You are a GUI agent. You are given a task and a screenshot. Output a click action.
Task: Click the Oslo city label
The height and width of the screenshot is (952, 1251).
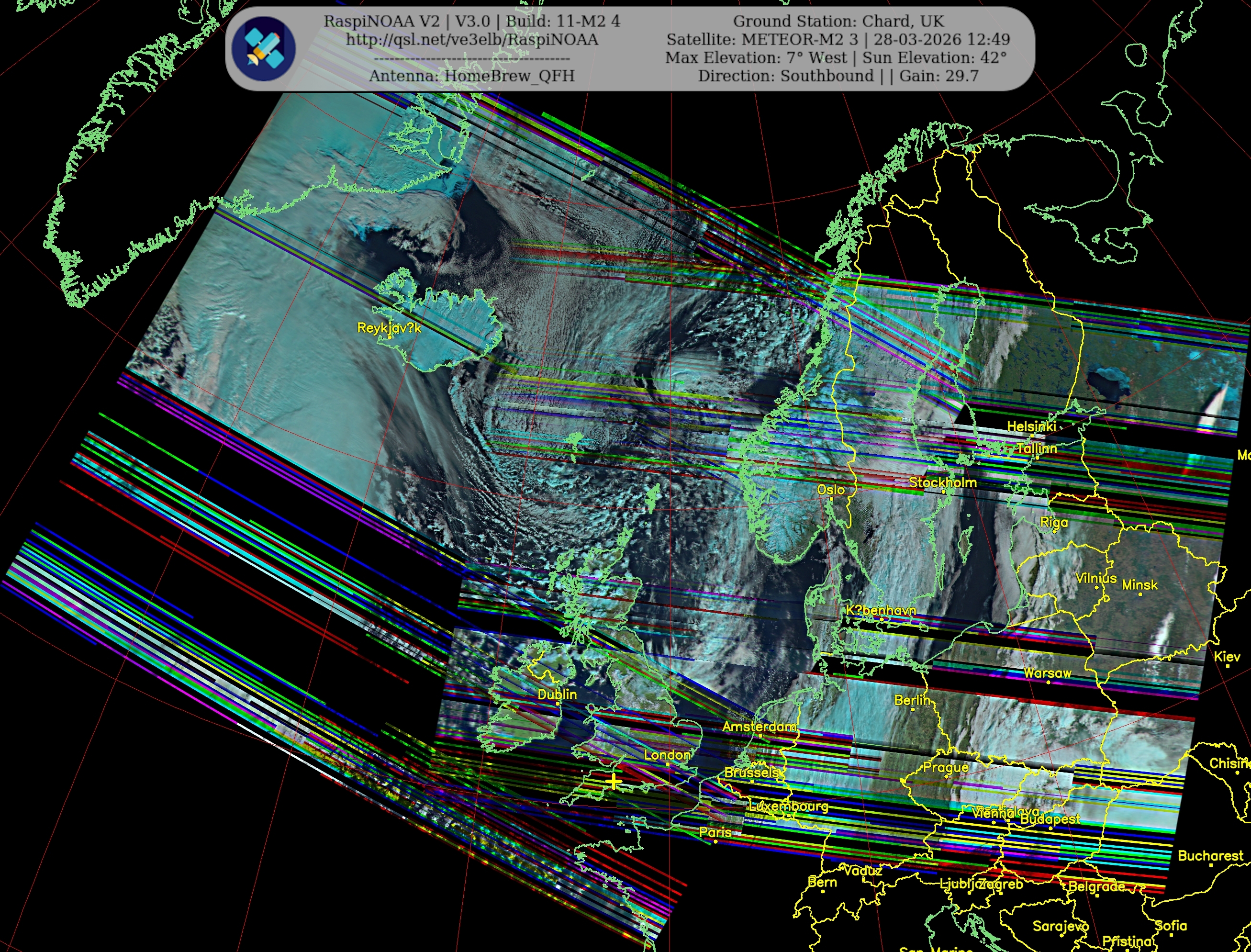pyautogui.click(x=831, y=490)
